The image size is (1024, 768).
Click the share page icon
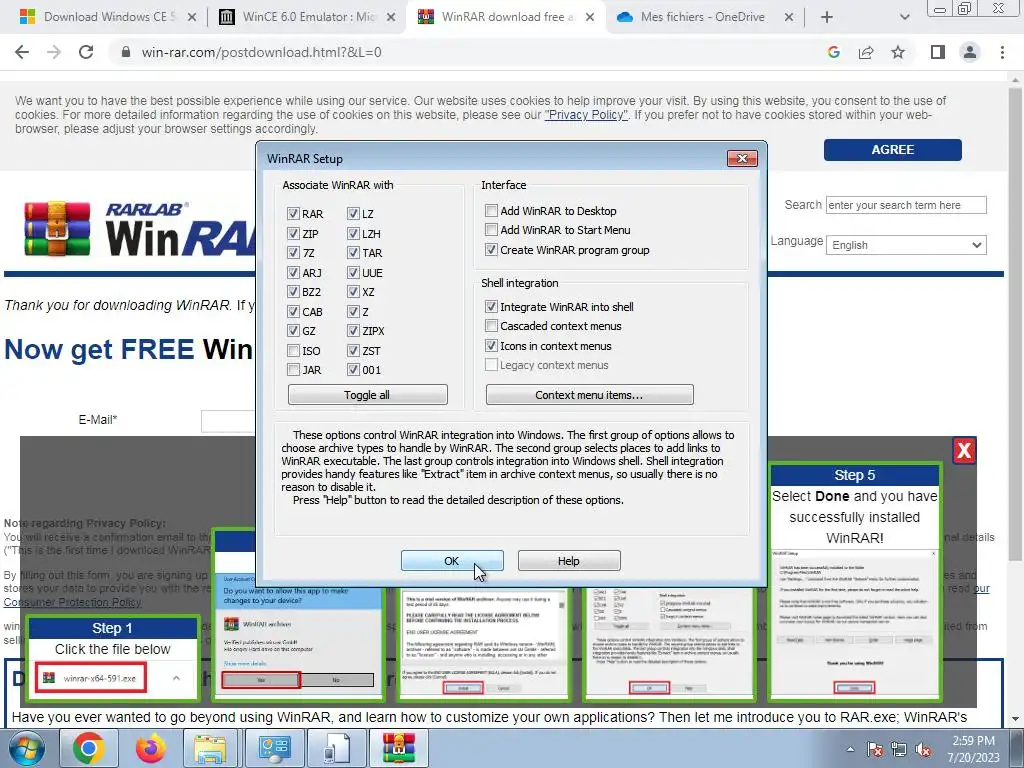click(866, 52)
